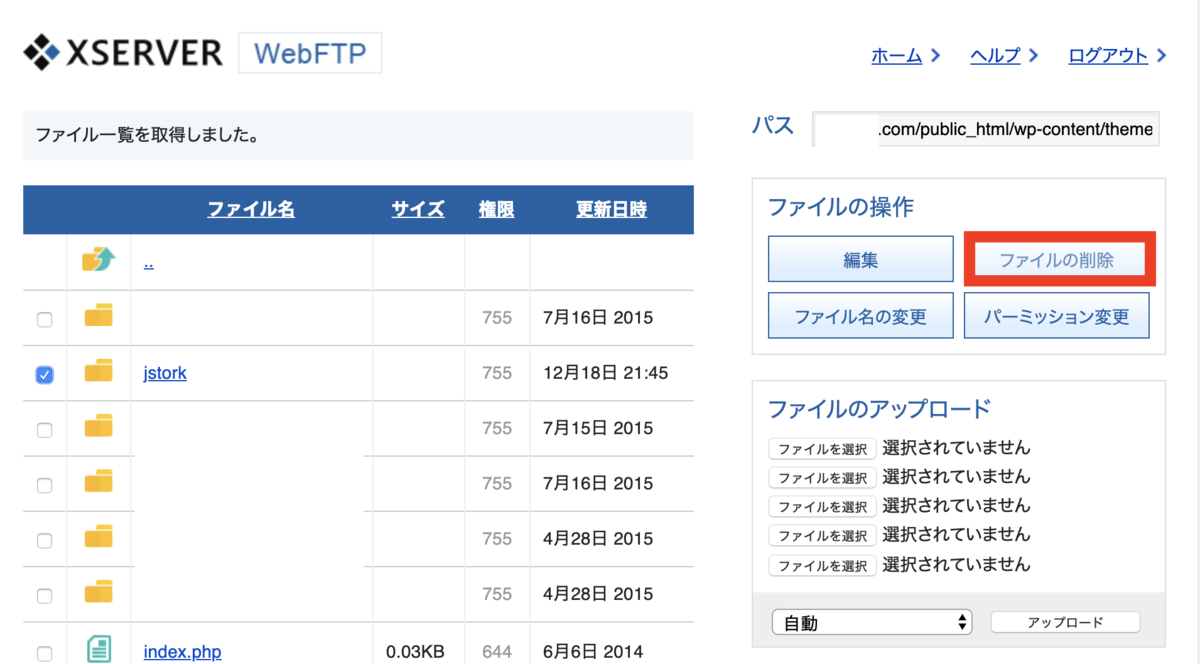Open the jstork folder link

[165, 373]
